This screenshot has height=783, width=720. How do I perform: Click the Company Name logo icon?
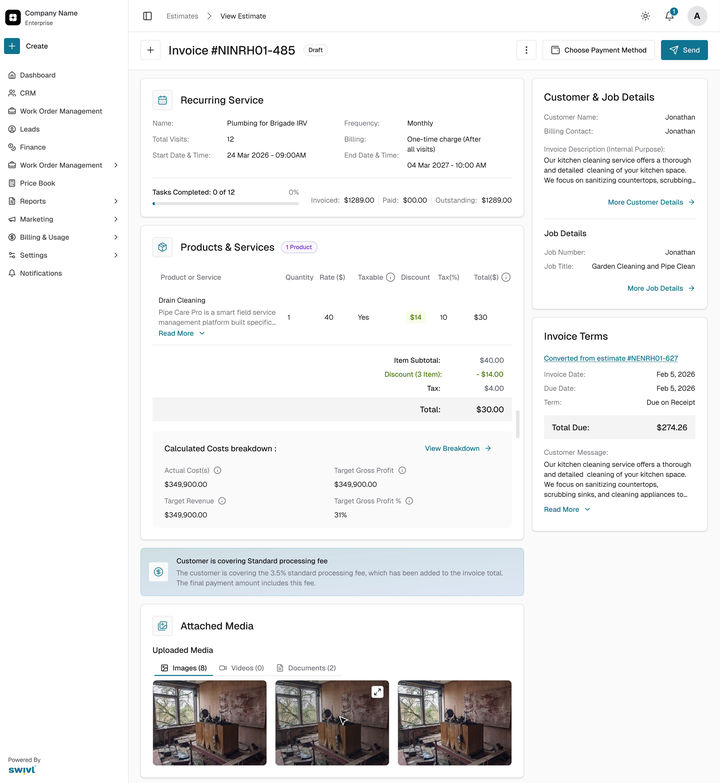(x=12, y=17)
